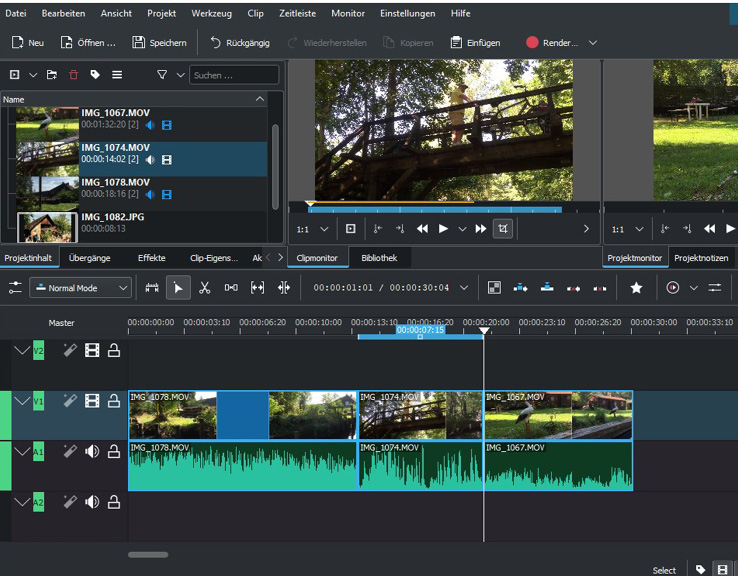Select the razor (scissors) tool
The width and height of the screenshot is (738, 576).
click(x=204, y=288)
